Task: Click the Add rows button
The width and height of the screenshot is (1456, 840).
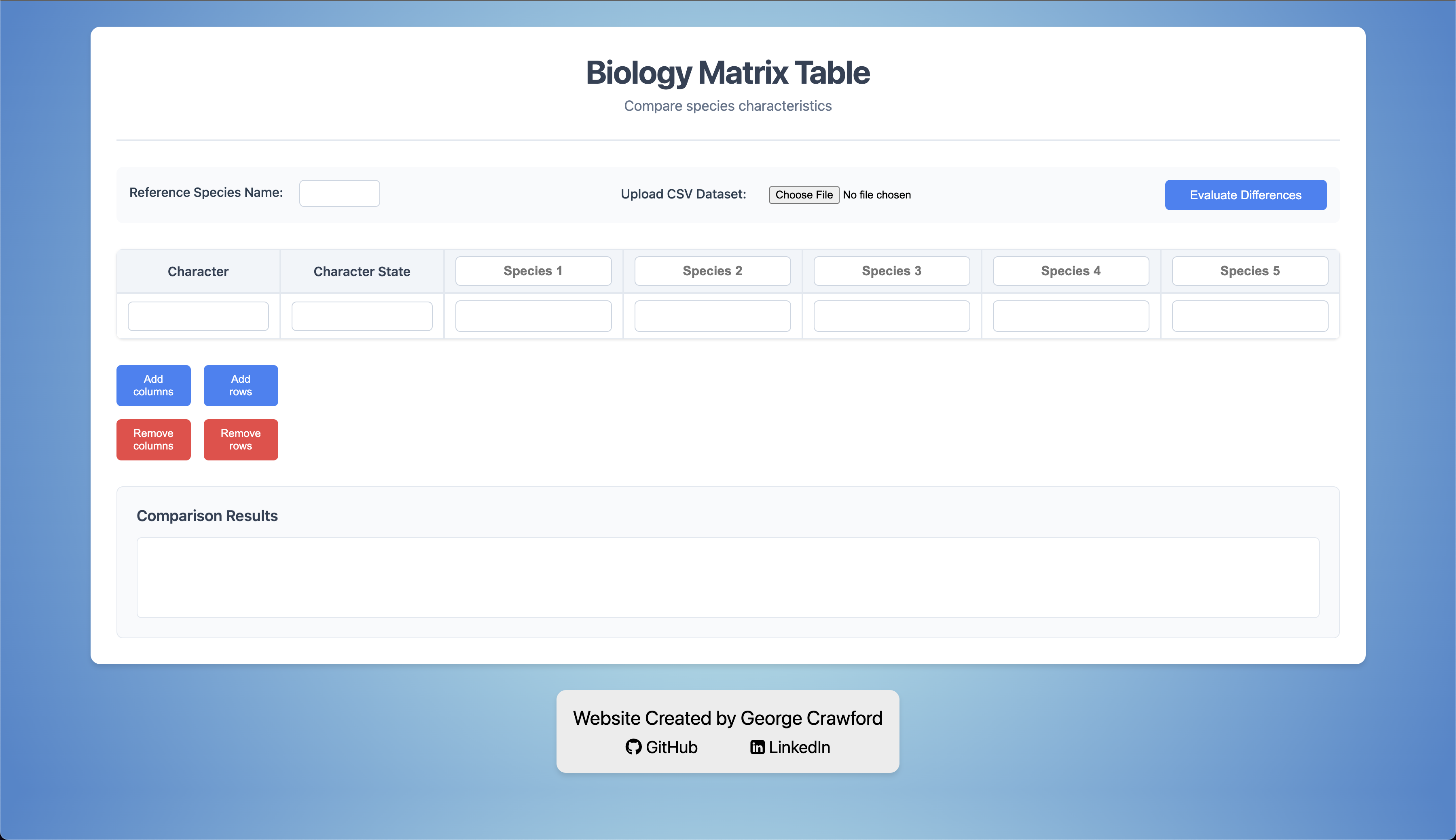Action: click(x=240, y=385)
